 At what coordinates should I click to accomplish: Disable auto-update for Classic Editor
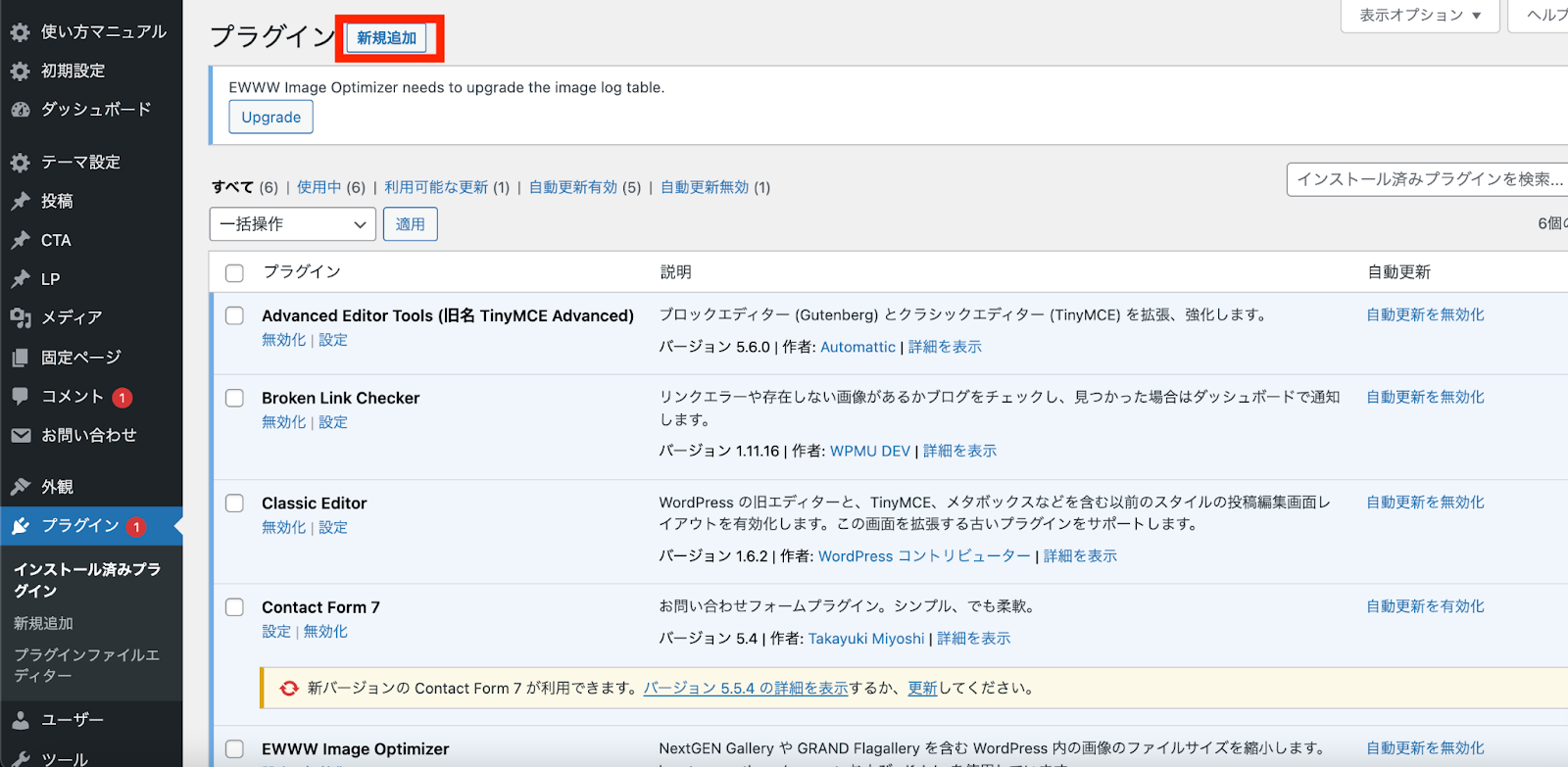pos(1425,502)
